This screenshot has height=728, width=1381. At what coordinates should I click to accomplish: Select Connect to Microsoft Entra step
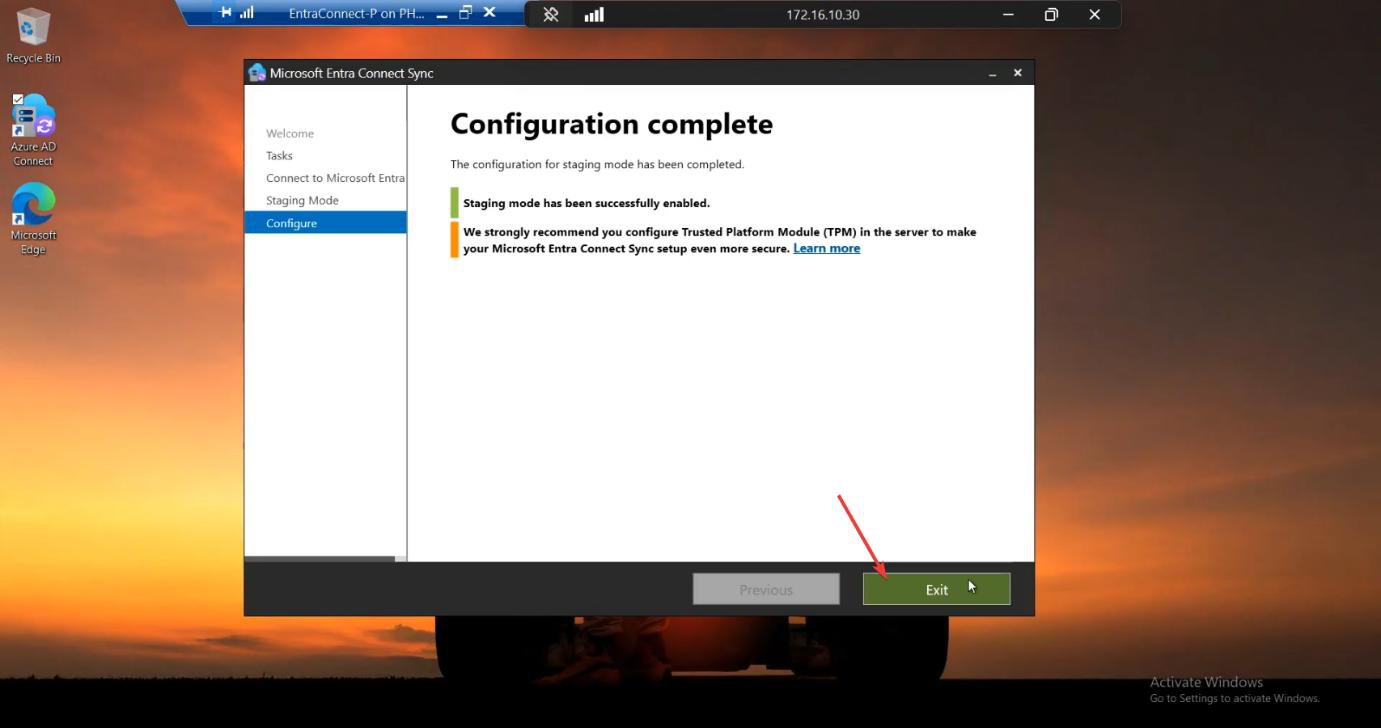(x=335, y=178)
